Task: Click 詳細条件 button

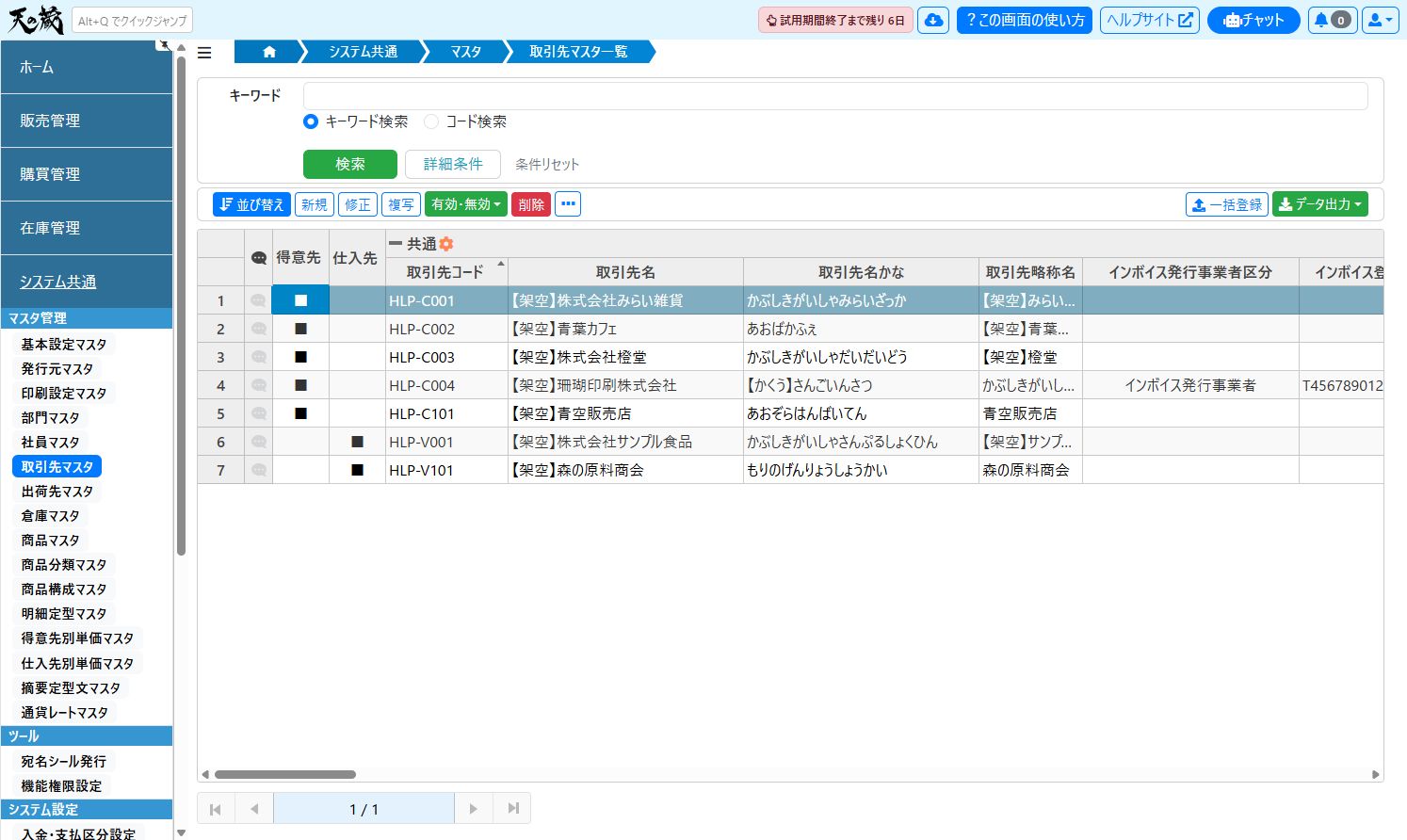Action: pos(453,164)
